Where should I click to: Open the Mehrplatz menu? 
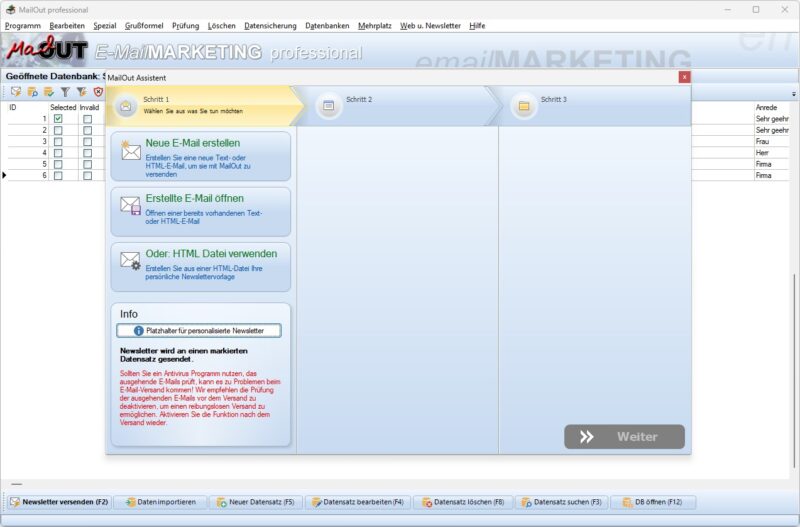coord(374,26)
